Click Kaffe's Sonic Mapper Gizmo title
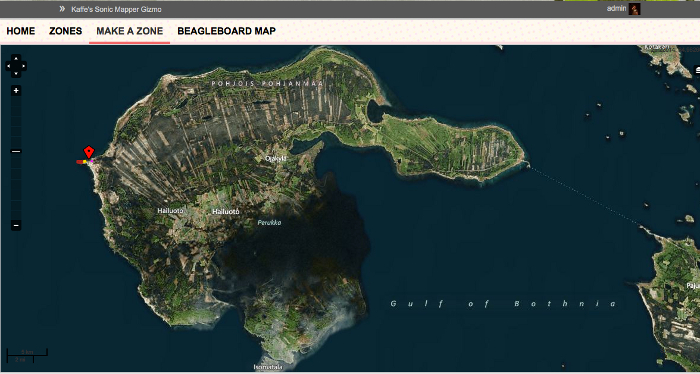This screenshot has width=700, height=374. tap(116, 9)
